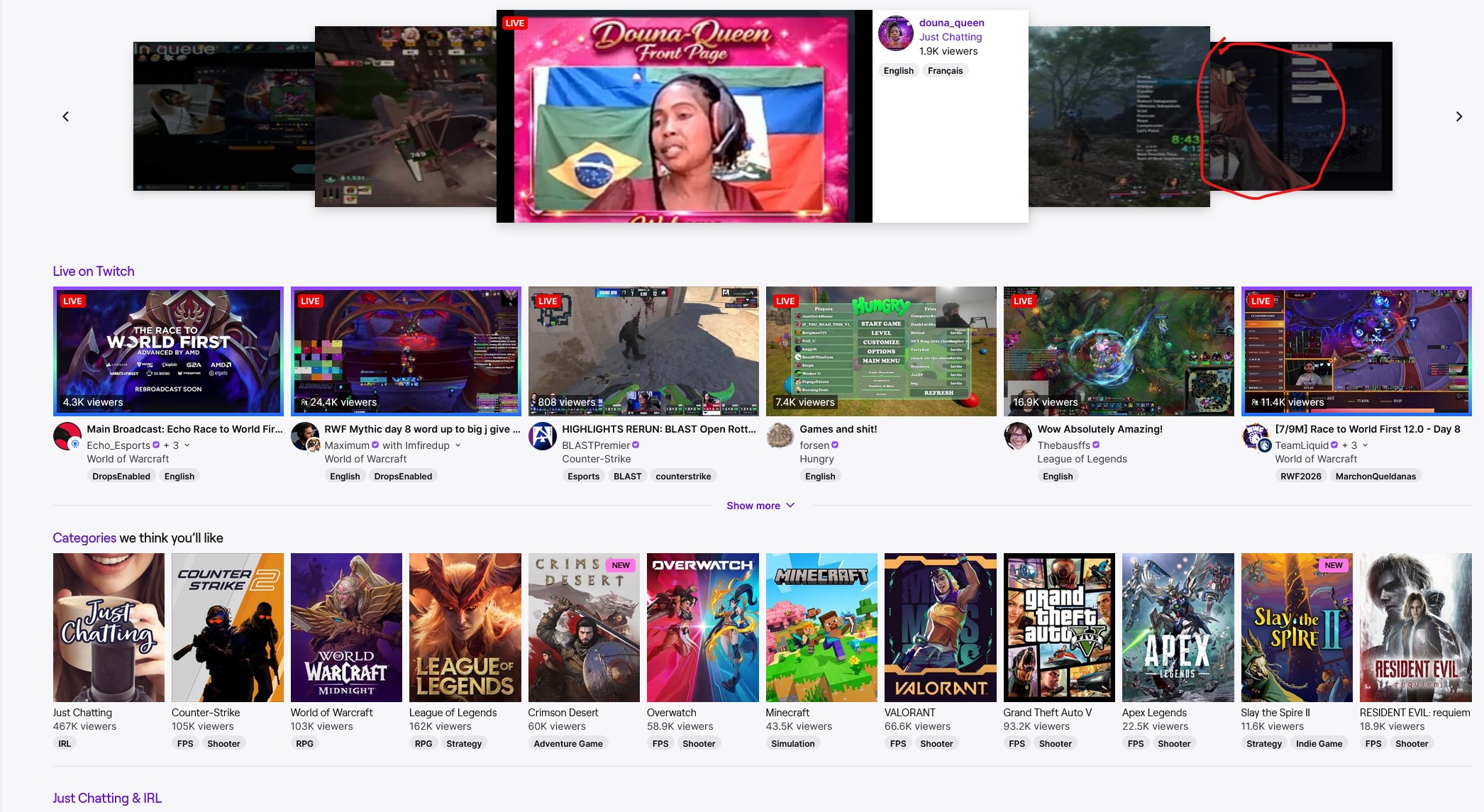Image resolution: width=1484 pixels, height=812 pixels.
Task: Click Thebausffs channel avatar
Action: pyautogui.click(x=1018, y=436)
